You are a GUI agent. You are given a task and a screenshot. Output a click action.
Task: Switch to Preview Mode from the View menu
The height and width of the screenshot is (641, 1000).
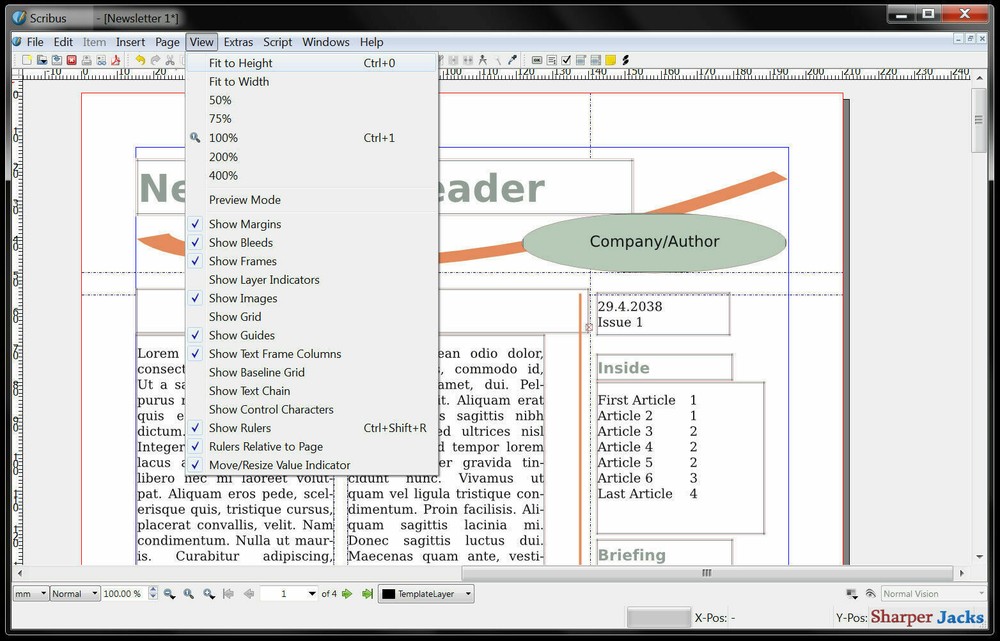244,199
